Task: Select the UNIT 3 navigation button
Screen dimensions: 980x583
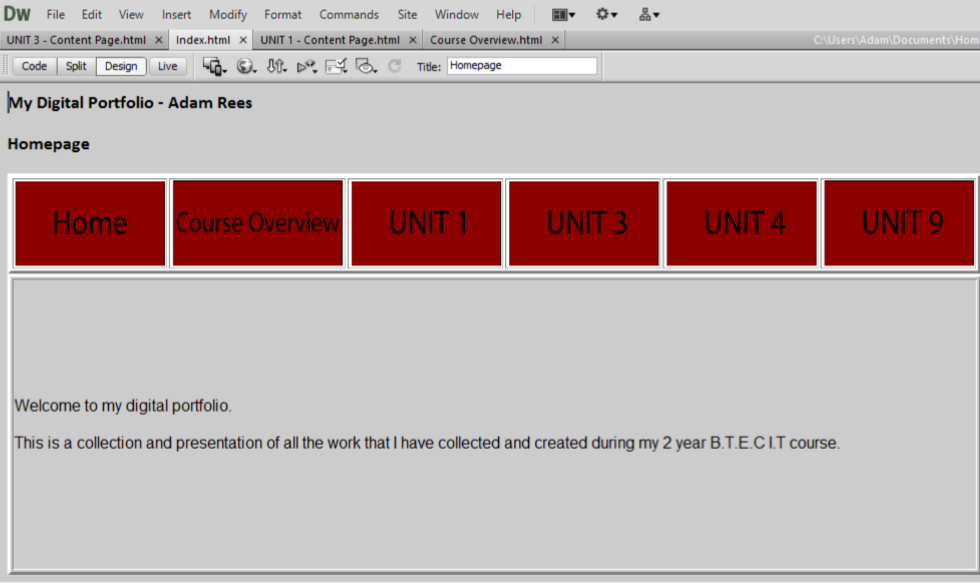Action: 584,223
